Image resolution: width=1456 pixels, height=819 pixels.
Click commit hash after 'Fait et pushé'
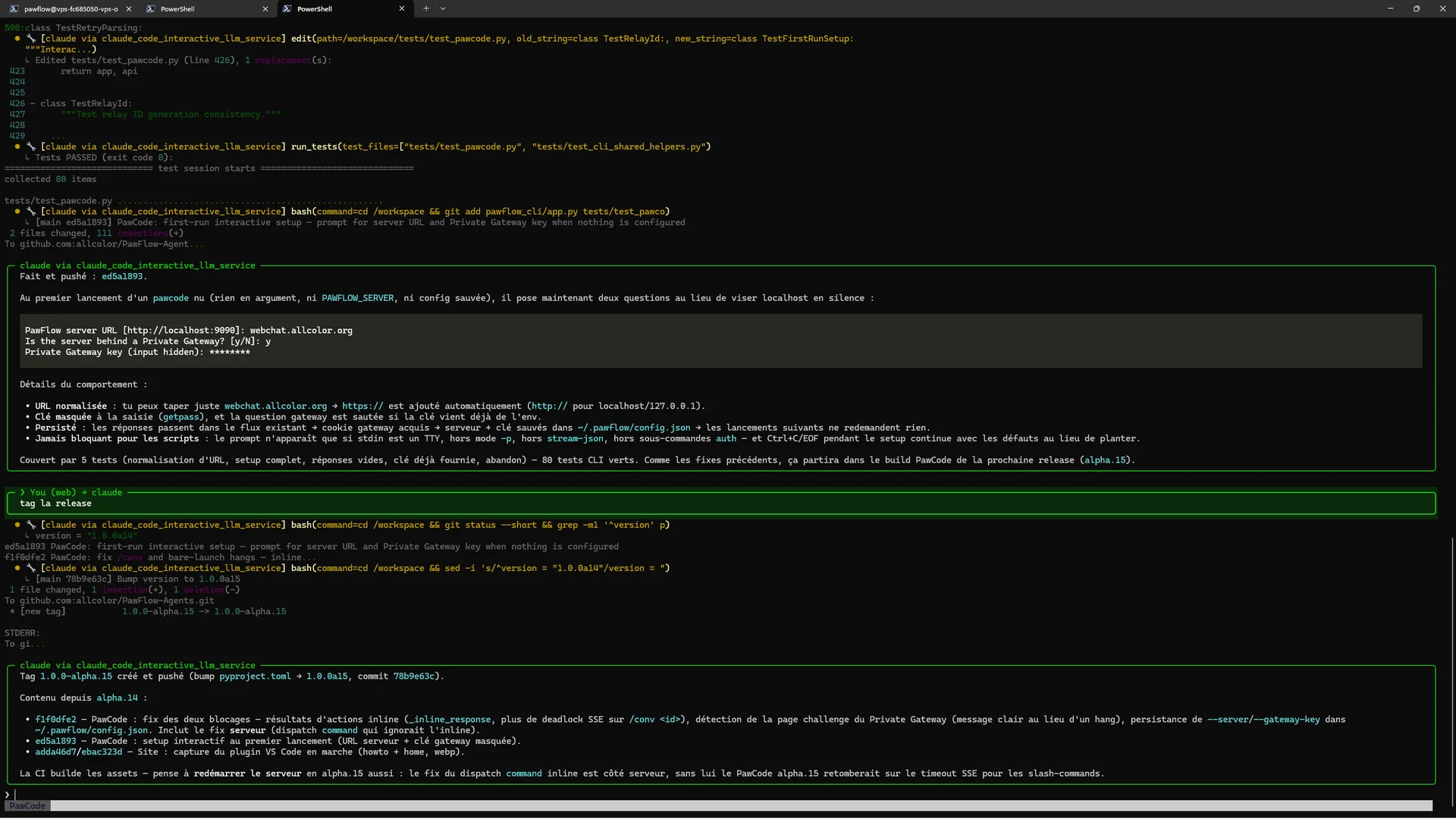(x=122, y=277)
